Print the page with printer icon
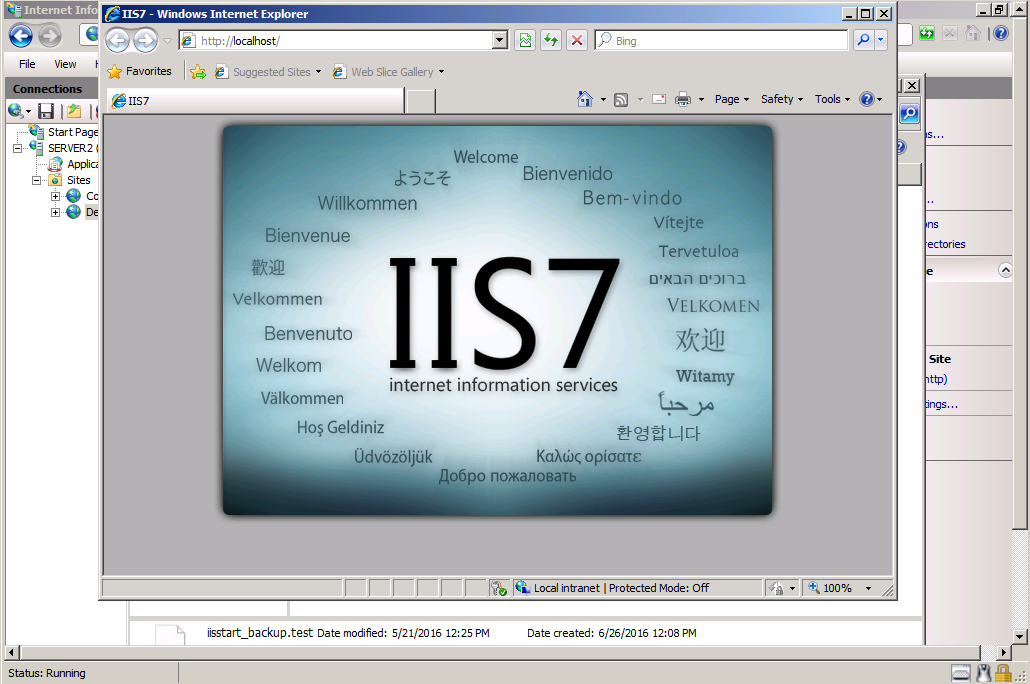The image size is (1030, 684). [x=683, y=99]
